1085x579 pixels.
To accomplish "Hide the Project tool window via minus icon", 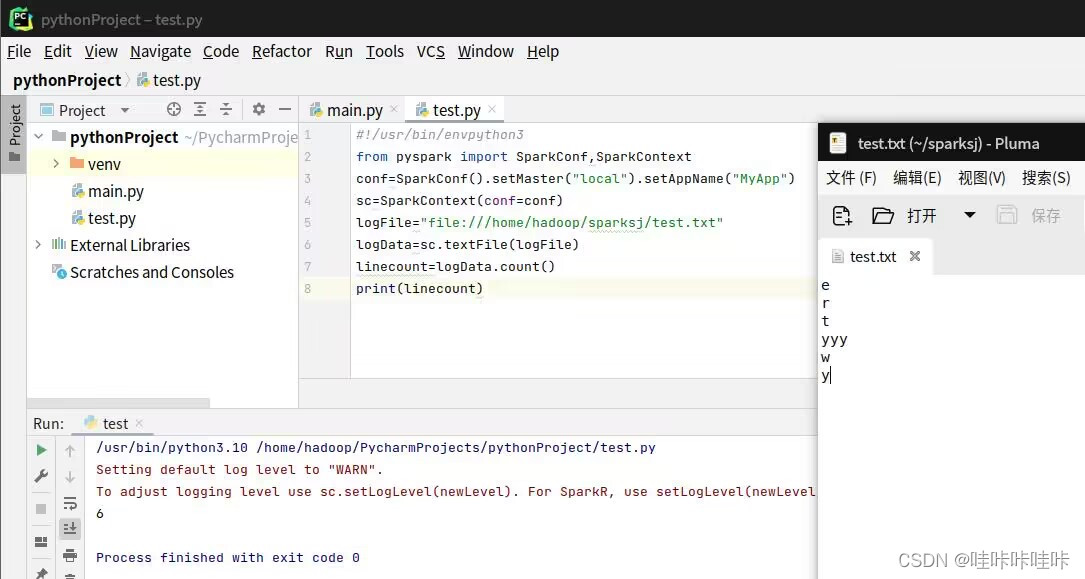I will click(x=284, y=109).
